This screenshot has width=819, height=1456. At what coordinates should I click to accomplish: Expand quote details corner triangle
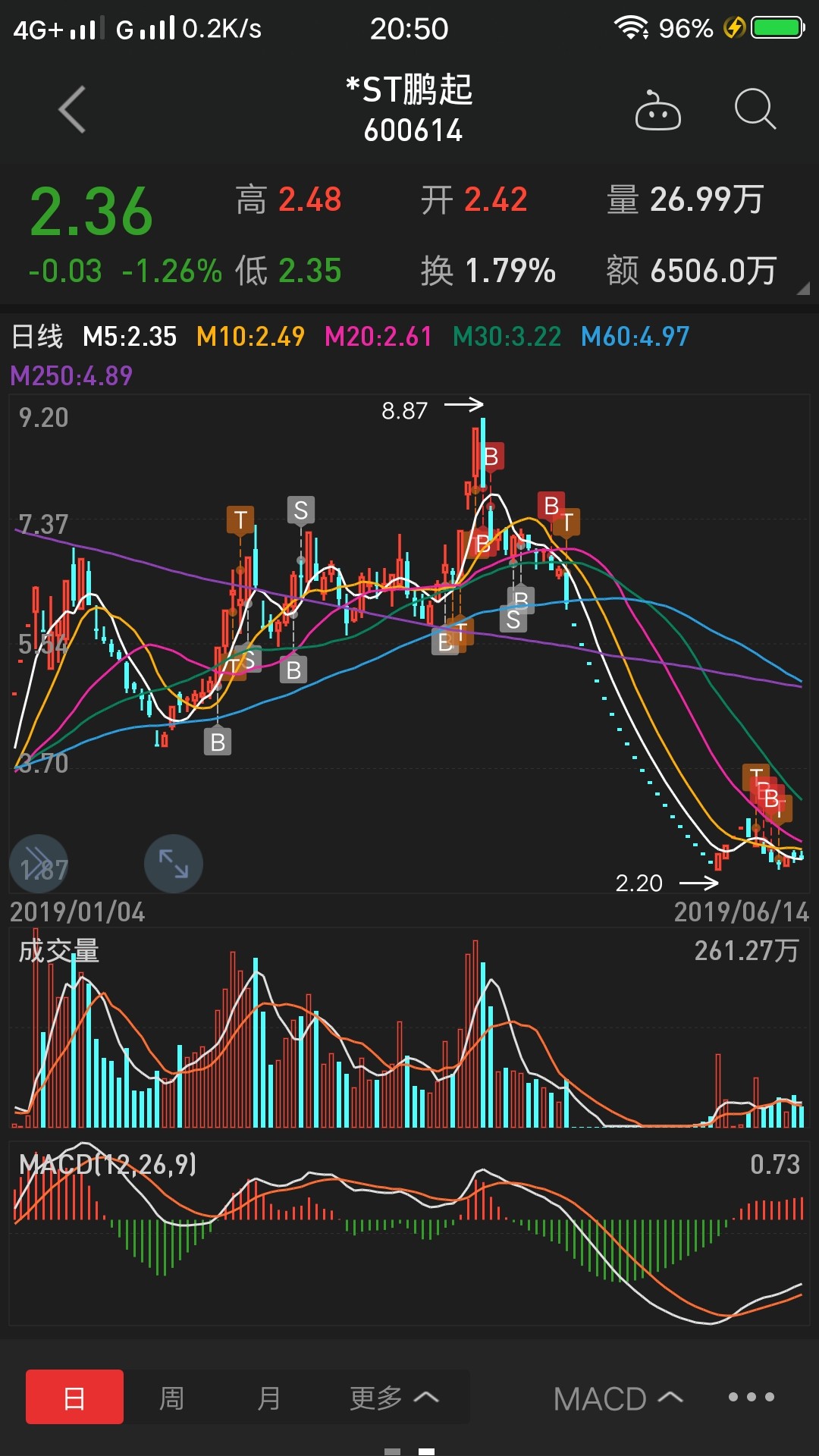pos(803,288)
